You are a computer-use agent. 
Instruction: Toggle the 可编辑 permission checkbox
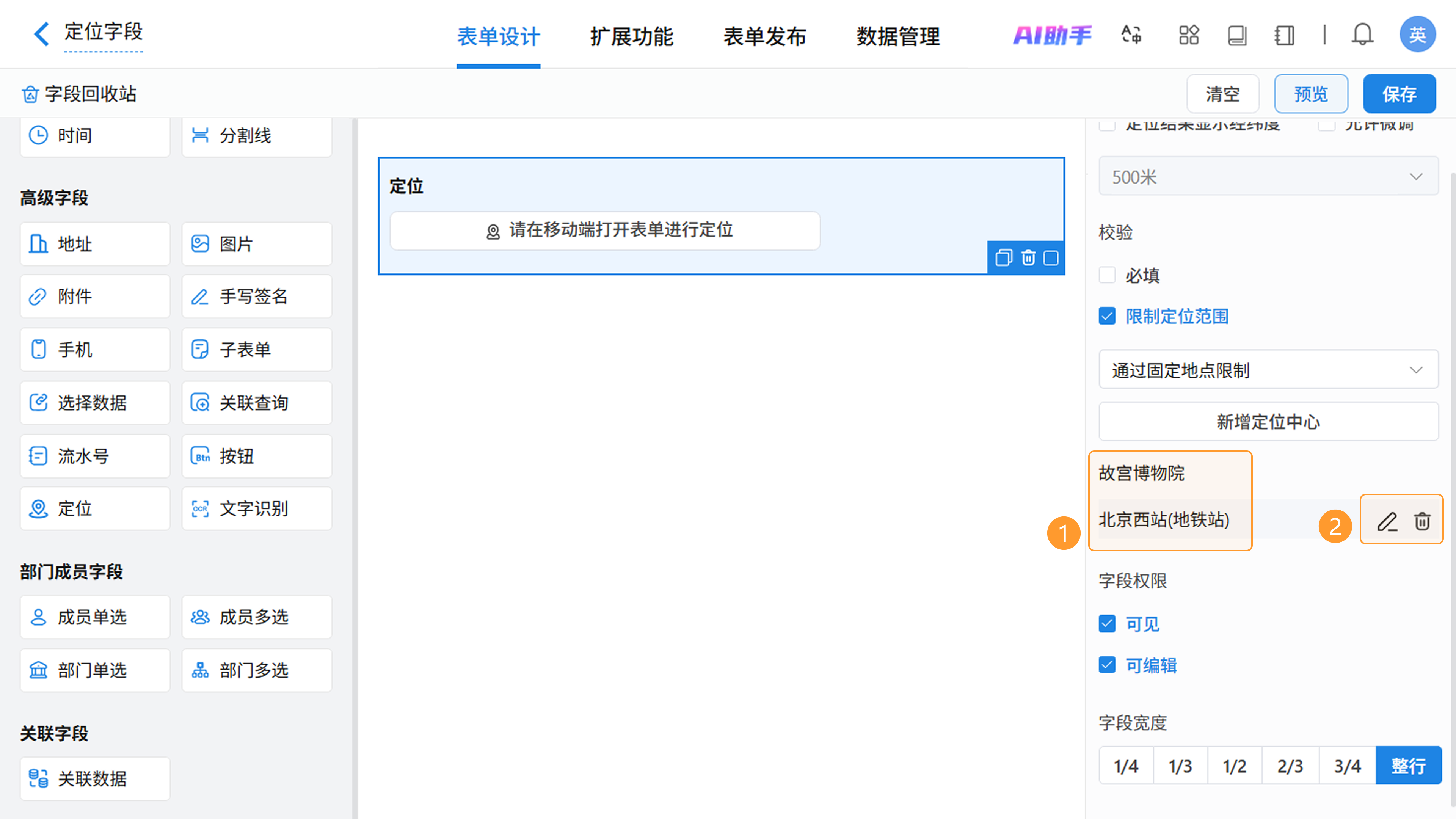[1107, 665]
